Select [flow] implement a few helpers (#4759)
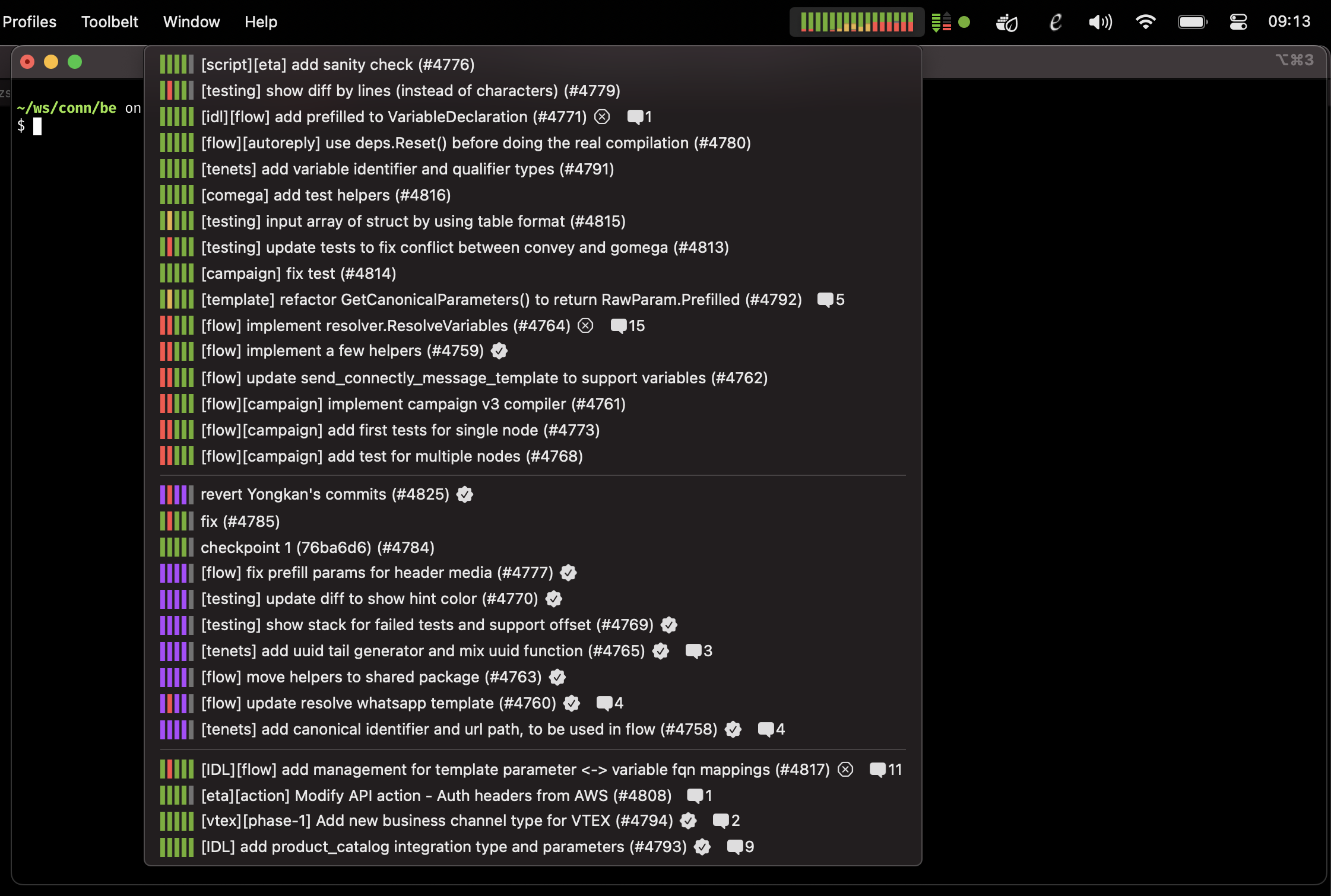Viewport: 1331px width, 896px height. click(x=533, y=351)
